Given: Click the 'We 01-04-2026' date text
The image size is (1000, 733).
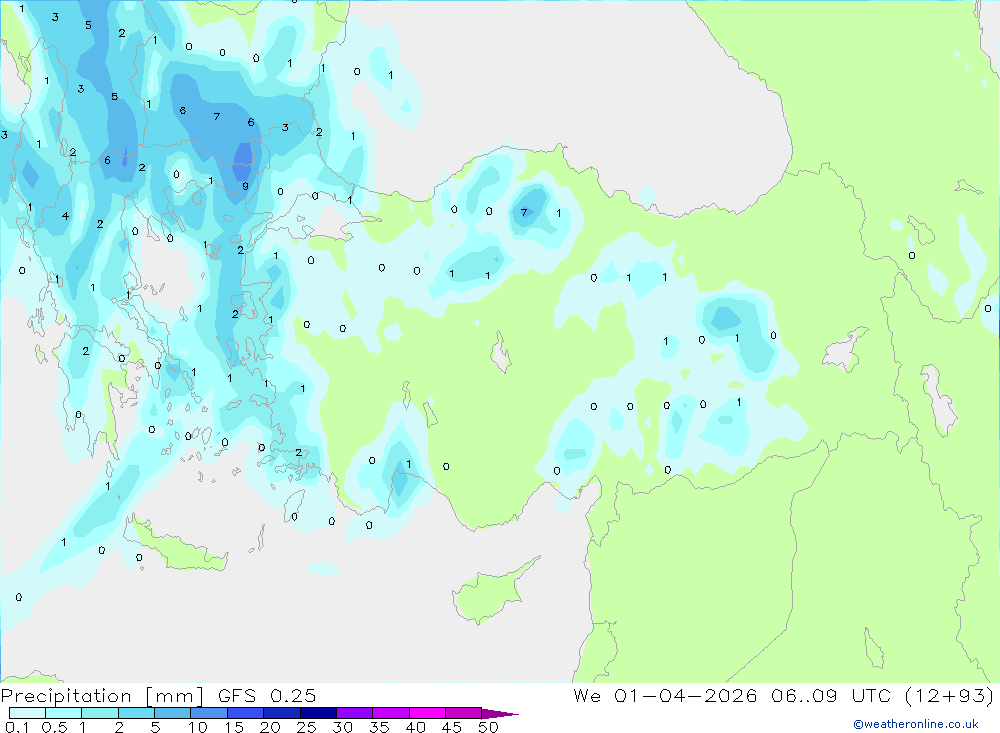Looking at the screenshot, I should pos(665,695).
